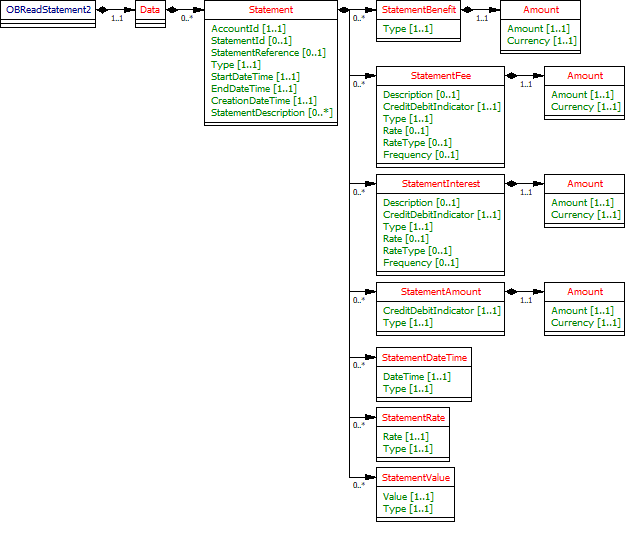
Task: Select the Value attribute in StatementValue
Action: (407, 497)
